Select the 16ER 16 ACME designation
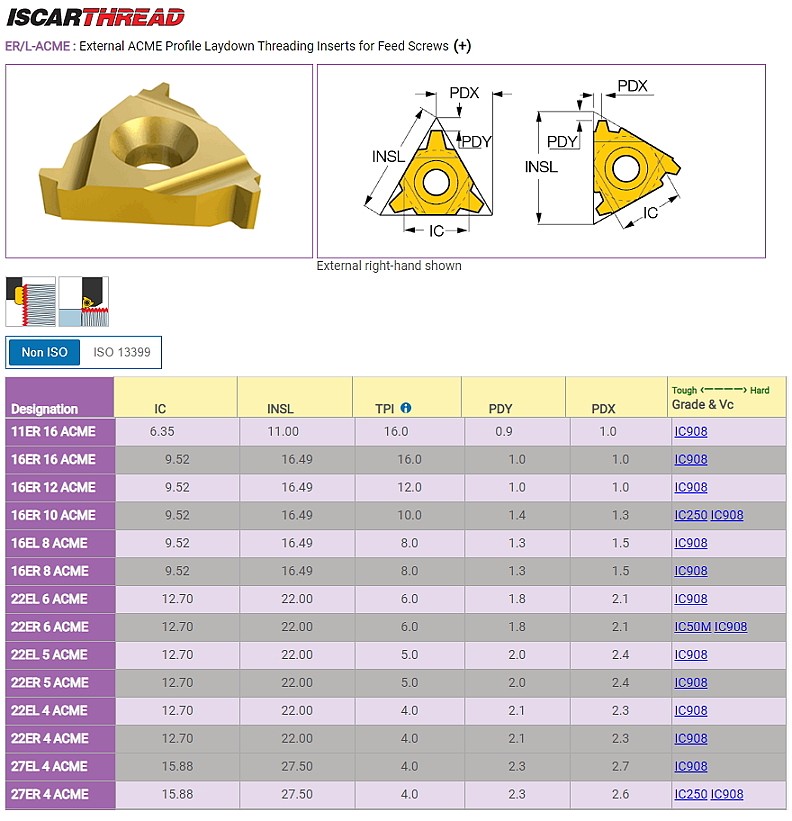Screen dimensions: 792x821 click(x=53, y=459)
